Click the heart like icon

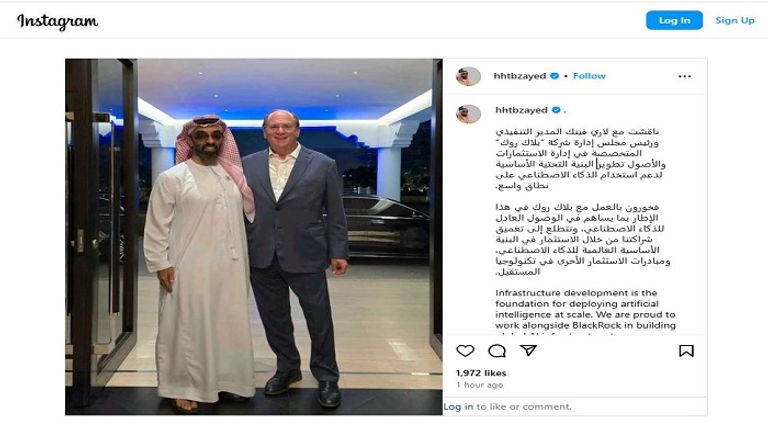pyautogui.click(x=465, y=351)
